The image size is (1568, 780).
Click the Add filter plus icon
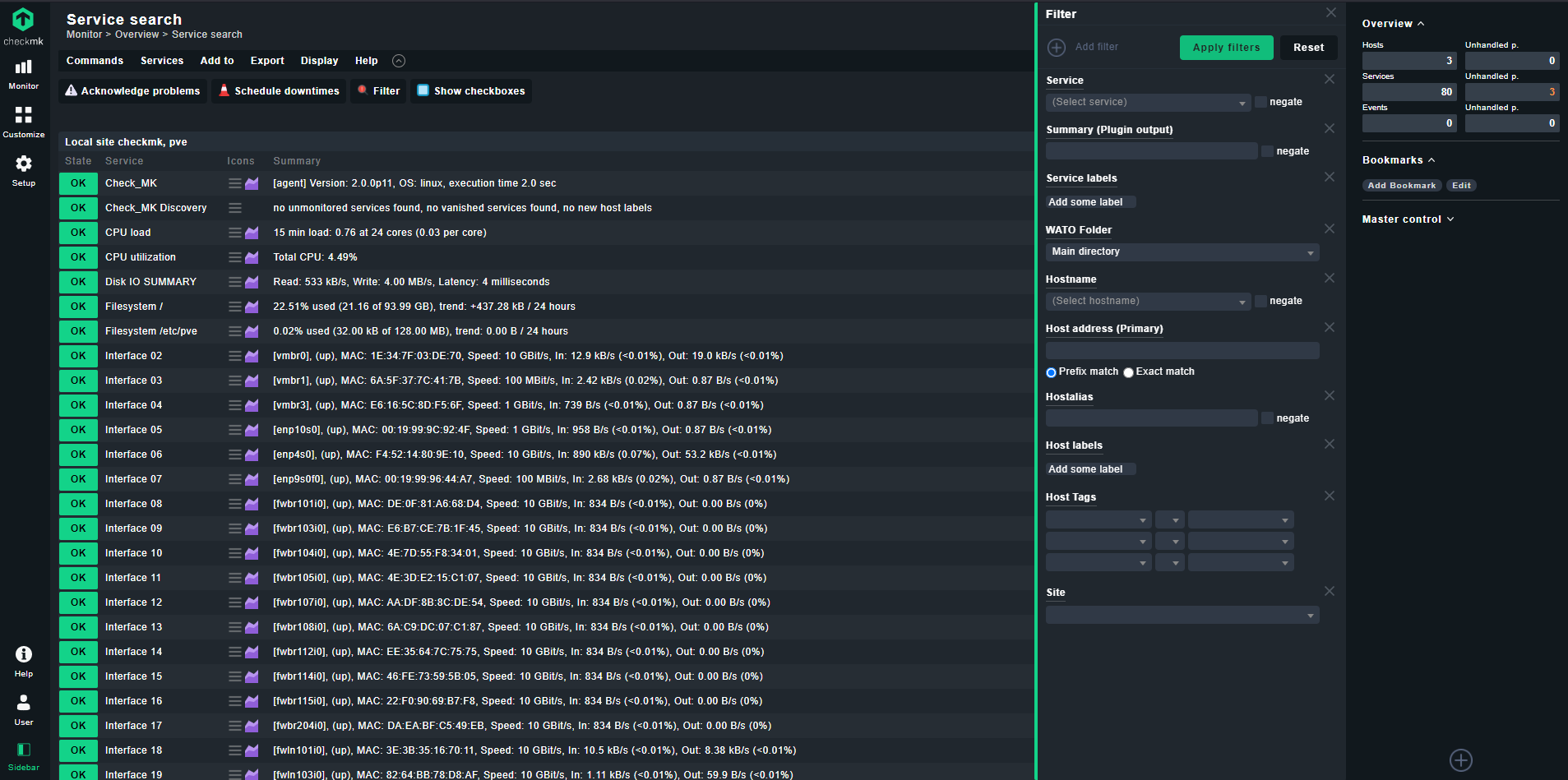1057,48
